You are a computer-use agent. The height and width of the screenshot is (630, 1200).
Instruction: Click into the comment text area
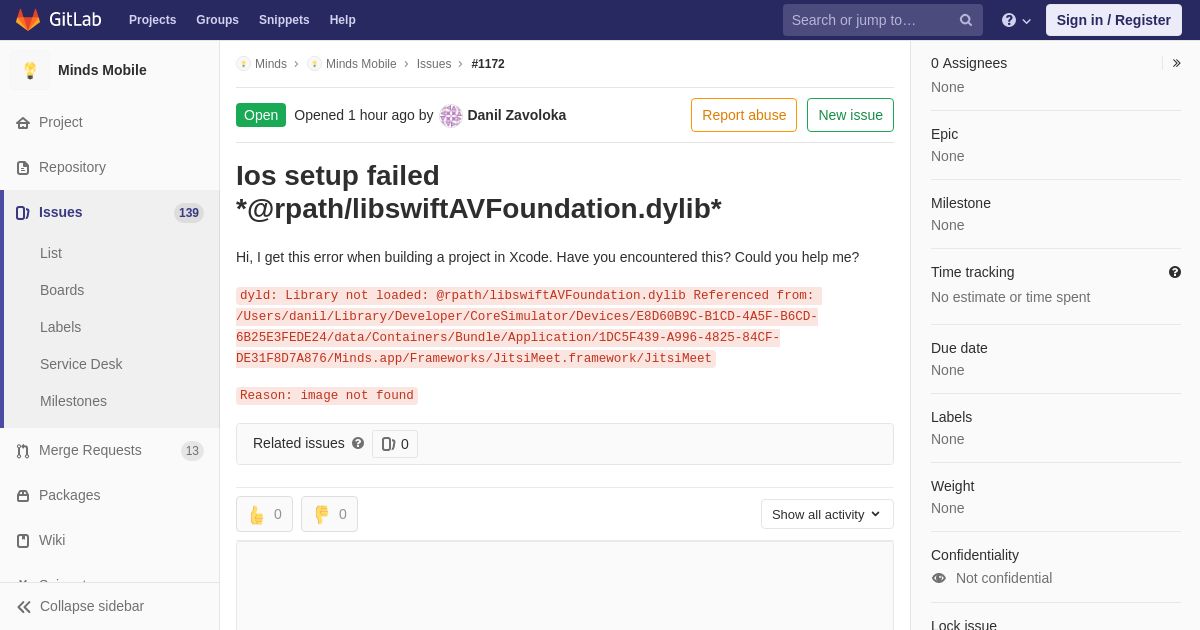tap(565, 586)
